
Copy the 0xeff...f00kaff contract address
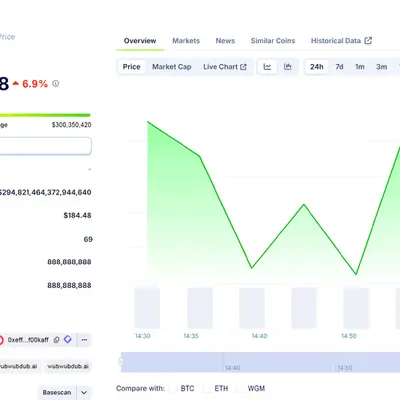point(56,340)
